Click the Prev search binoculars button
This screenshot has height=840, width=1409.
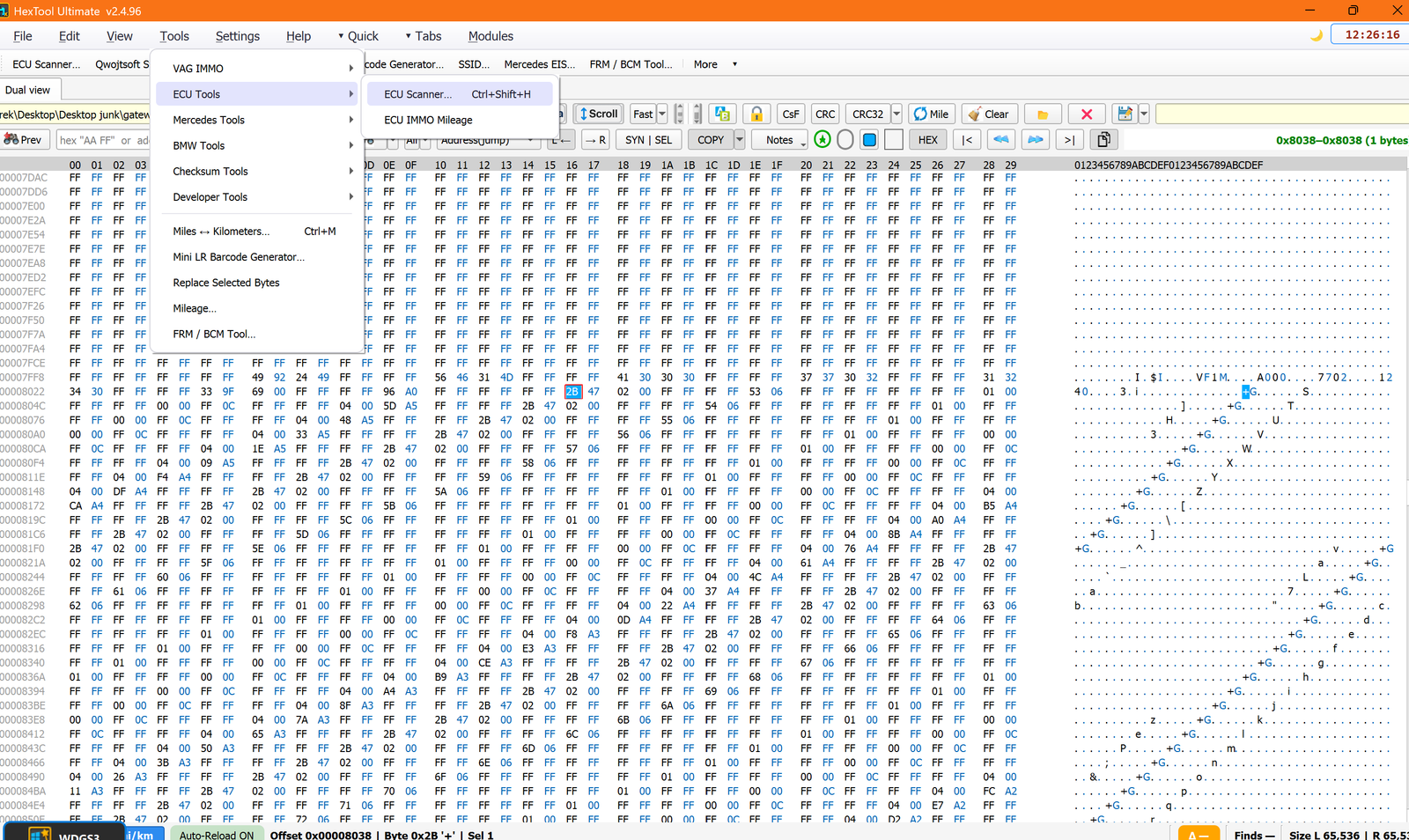click(24, 139)
